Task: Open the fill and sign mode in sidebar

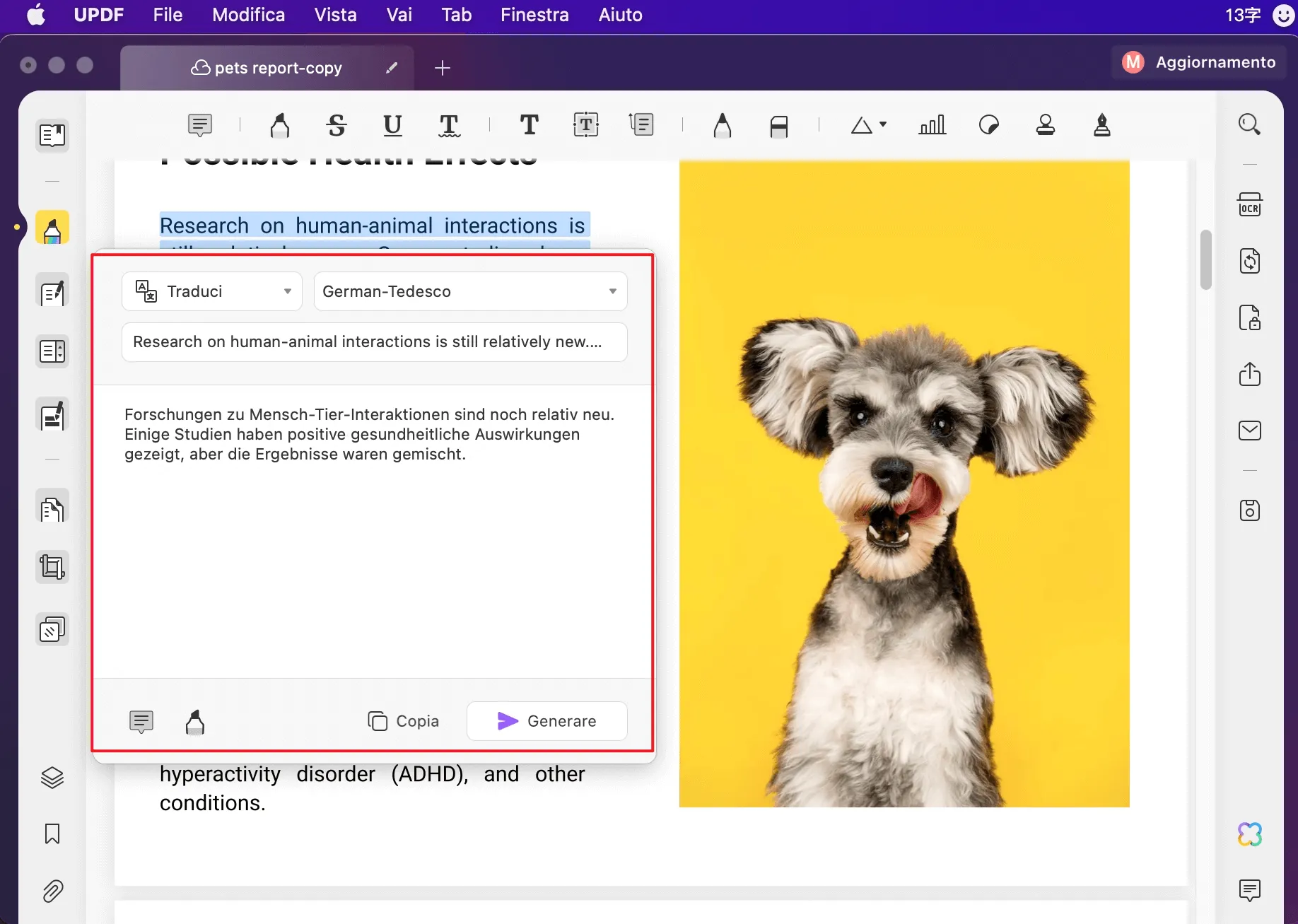Action: pyautogui.click(x=52, y=415)
